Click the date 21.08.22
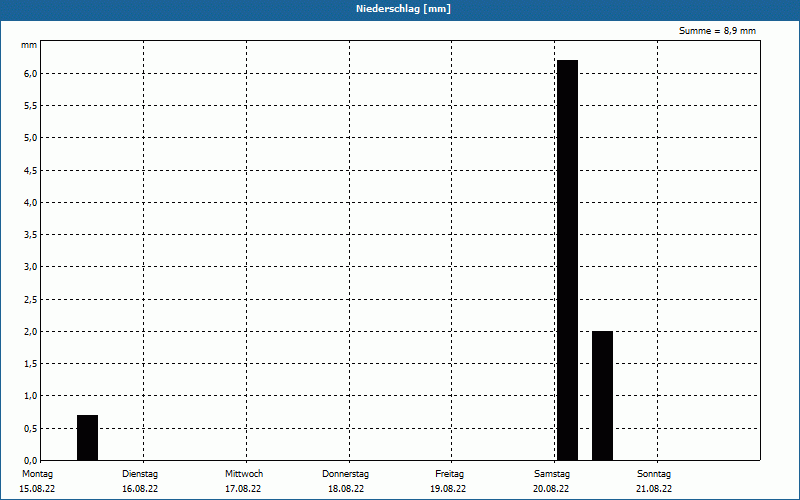The image size is (800, 500). [654, 489]
